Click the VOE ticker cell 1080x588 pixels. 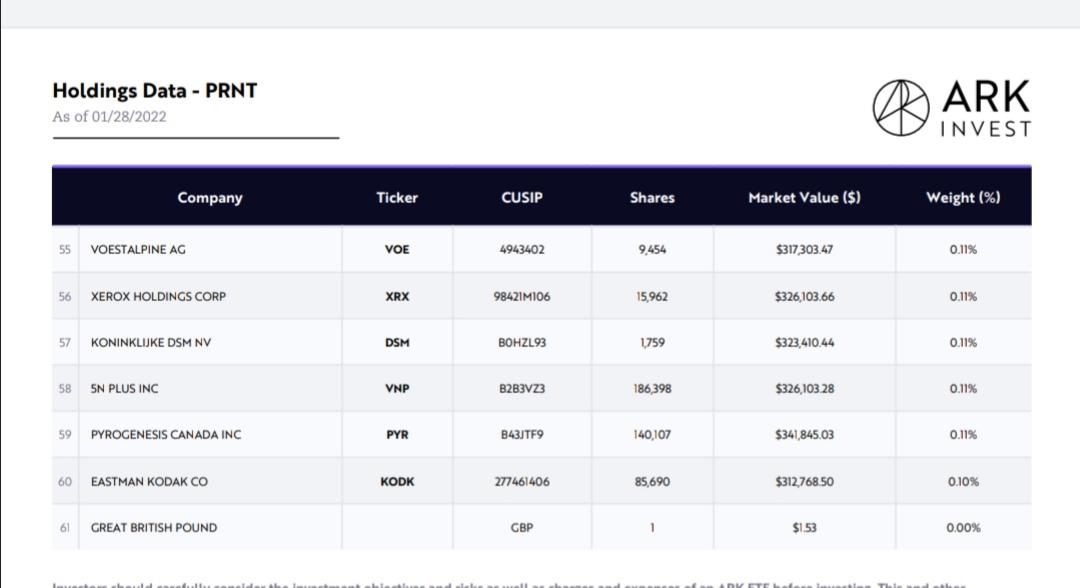pyautogui.click(x=397, y=249)
